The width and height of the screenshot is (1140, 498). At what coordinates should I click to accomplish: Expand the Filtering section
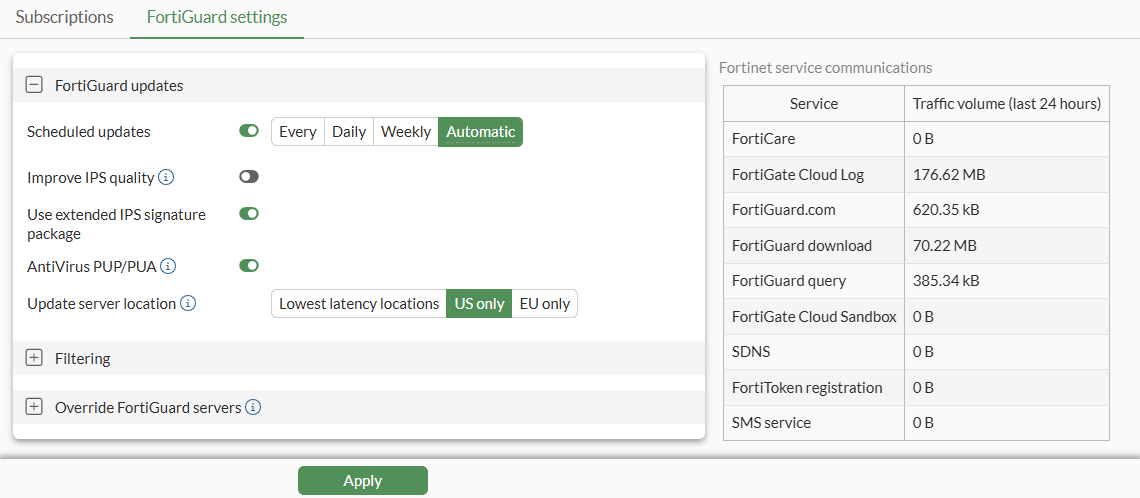pyautogui.click(x=34, y=358)
